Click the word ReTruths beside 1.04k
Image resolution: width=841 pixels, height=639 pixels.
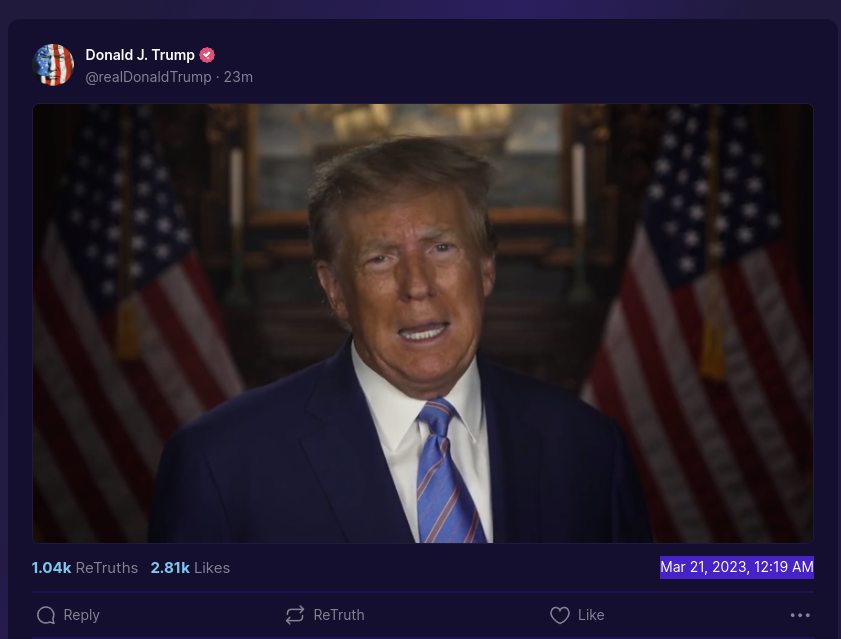(x=107, y=568)
